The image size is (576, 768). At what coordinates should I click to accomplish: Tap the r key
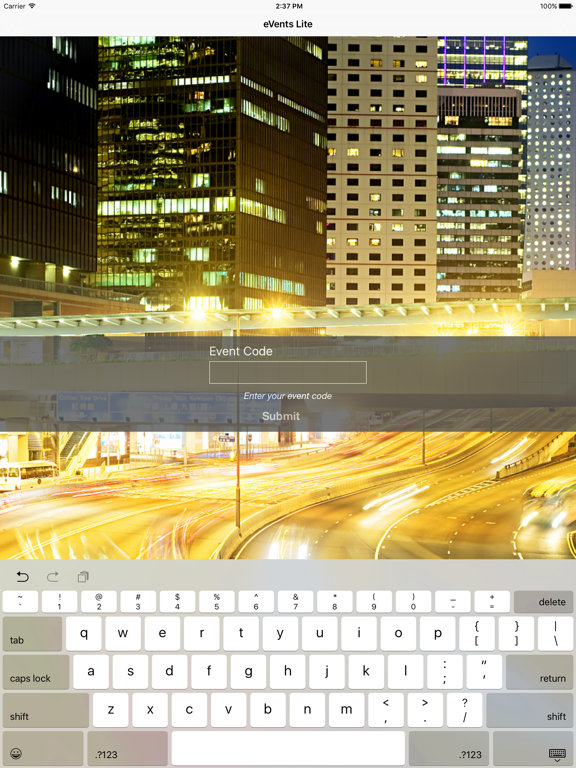coord(202,633)
